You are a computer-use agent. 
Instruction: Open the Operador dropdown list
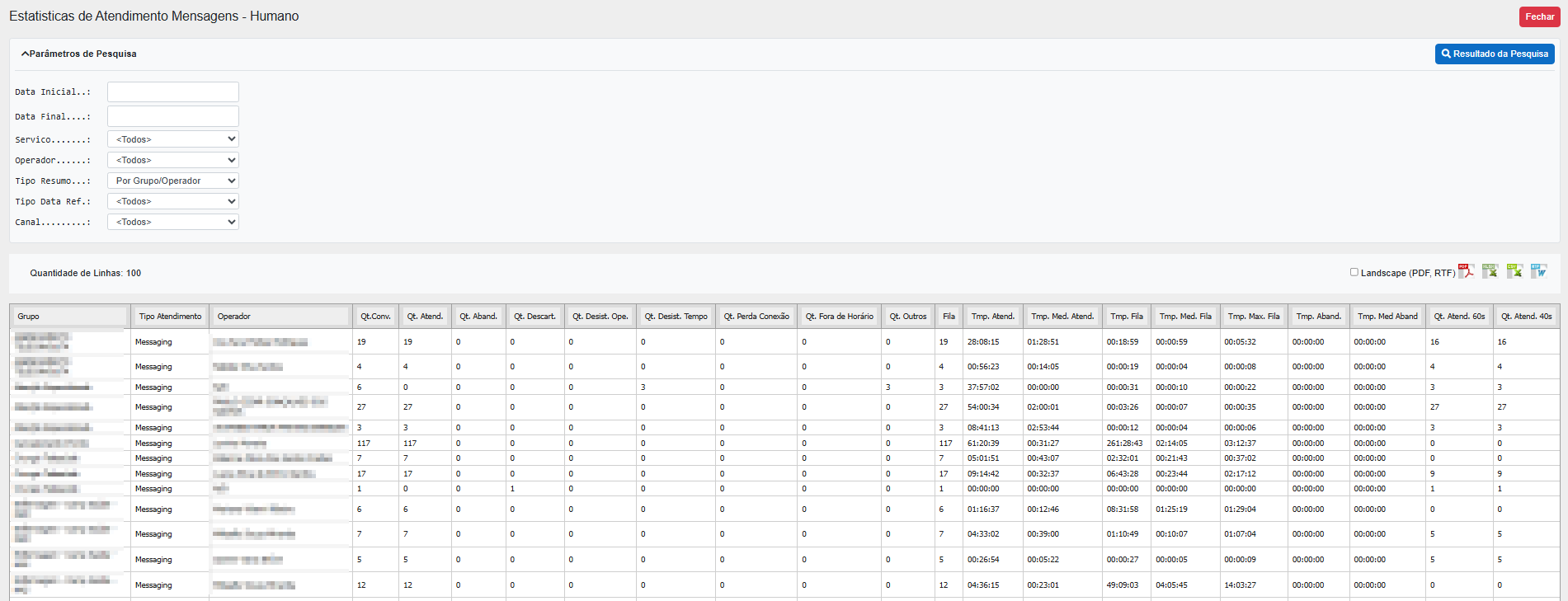pos(173,160)
